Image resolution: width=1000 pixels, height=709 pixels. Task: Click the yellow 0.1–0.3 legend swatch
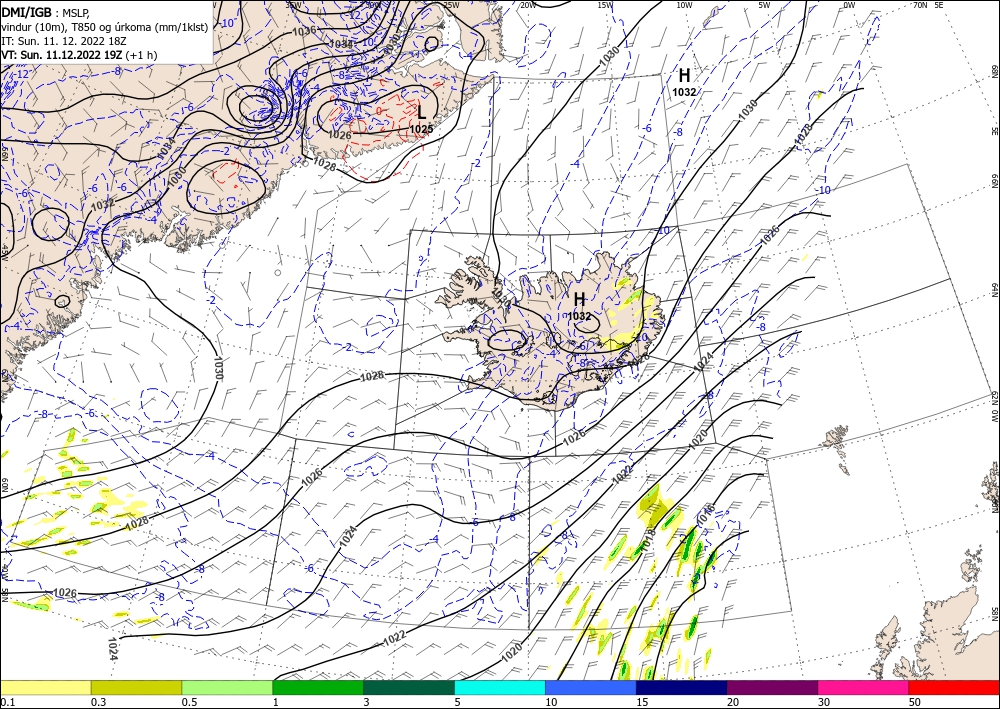pos(45,687)
